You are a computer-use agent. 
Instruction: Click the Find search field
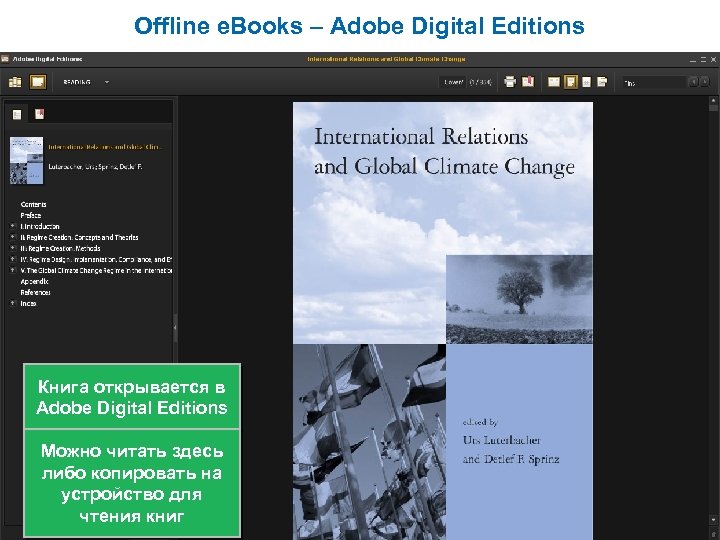tap(654, 83)
